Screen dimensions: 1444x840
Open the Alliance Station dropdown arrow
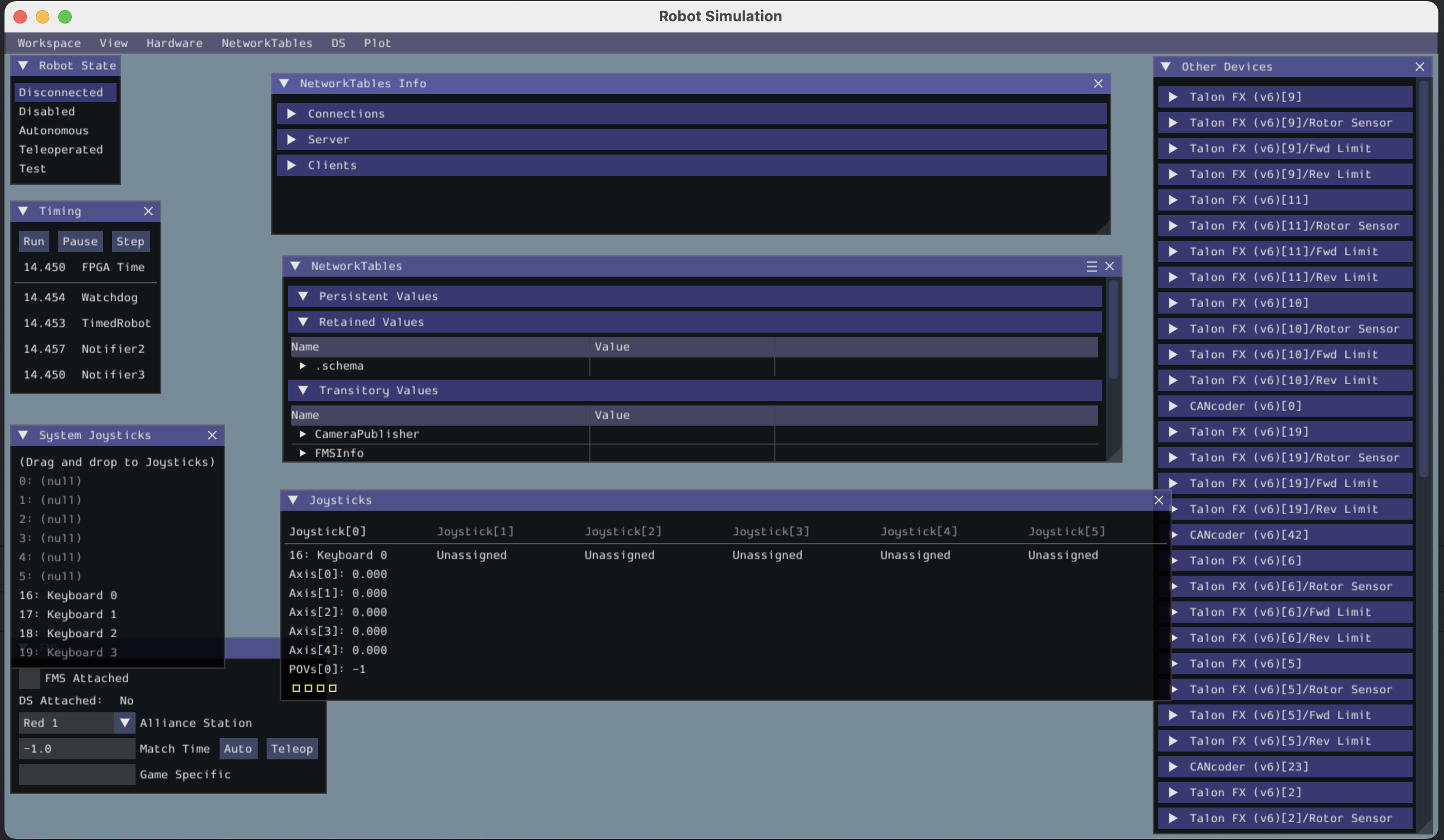click(x=124, y=723)
